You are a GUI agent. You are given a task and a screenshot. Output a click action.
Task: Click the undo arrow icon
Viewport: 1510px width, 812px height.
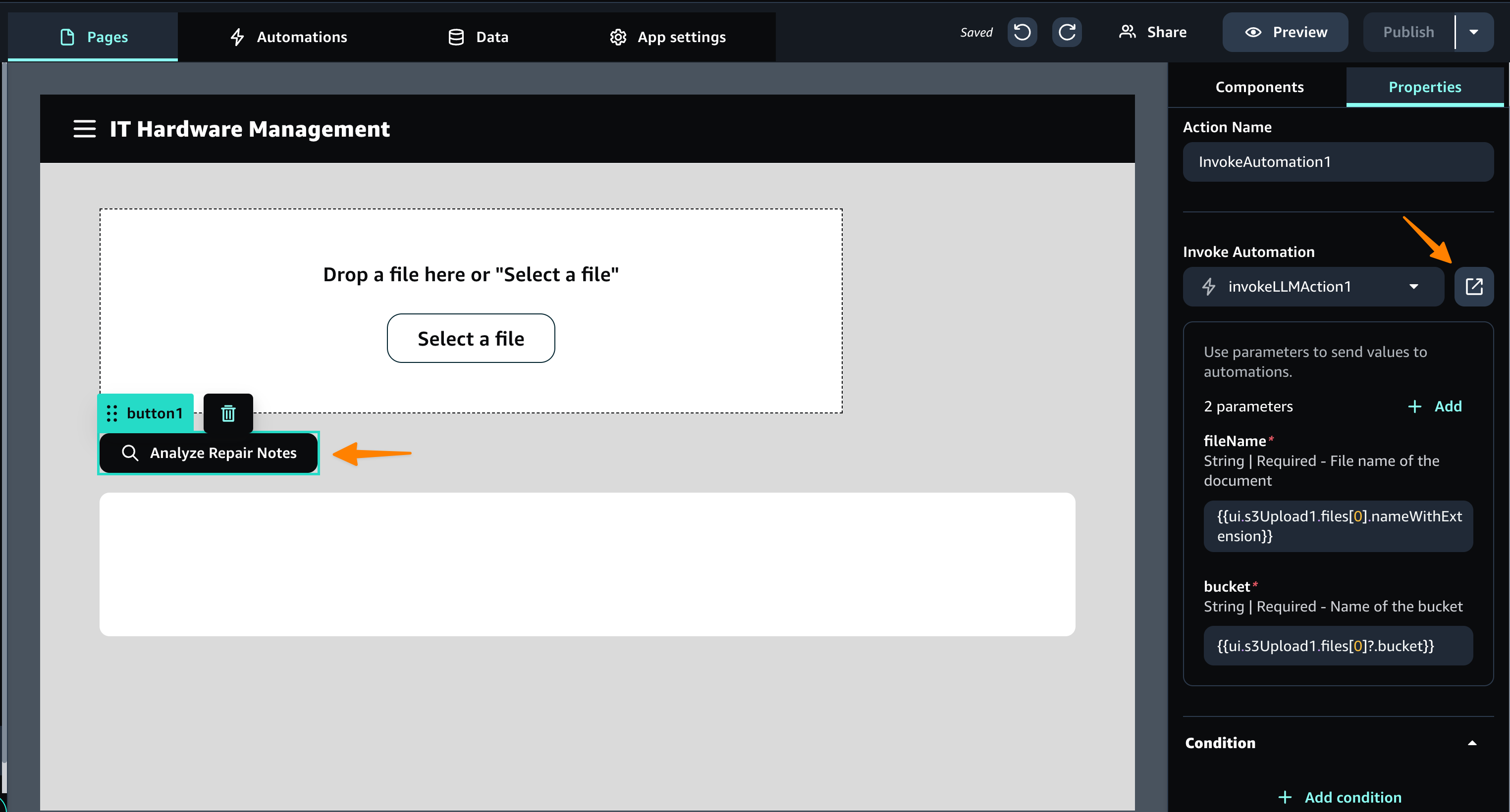tap(1022, 32)
